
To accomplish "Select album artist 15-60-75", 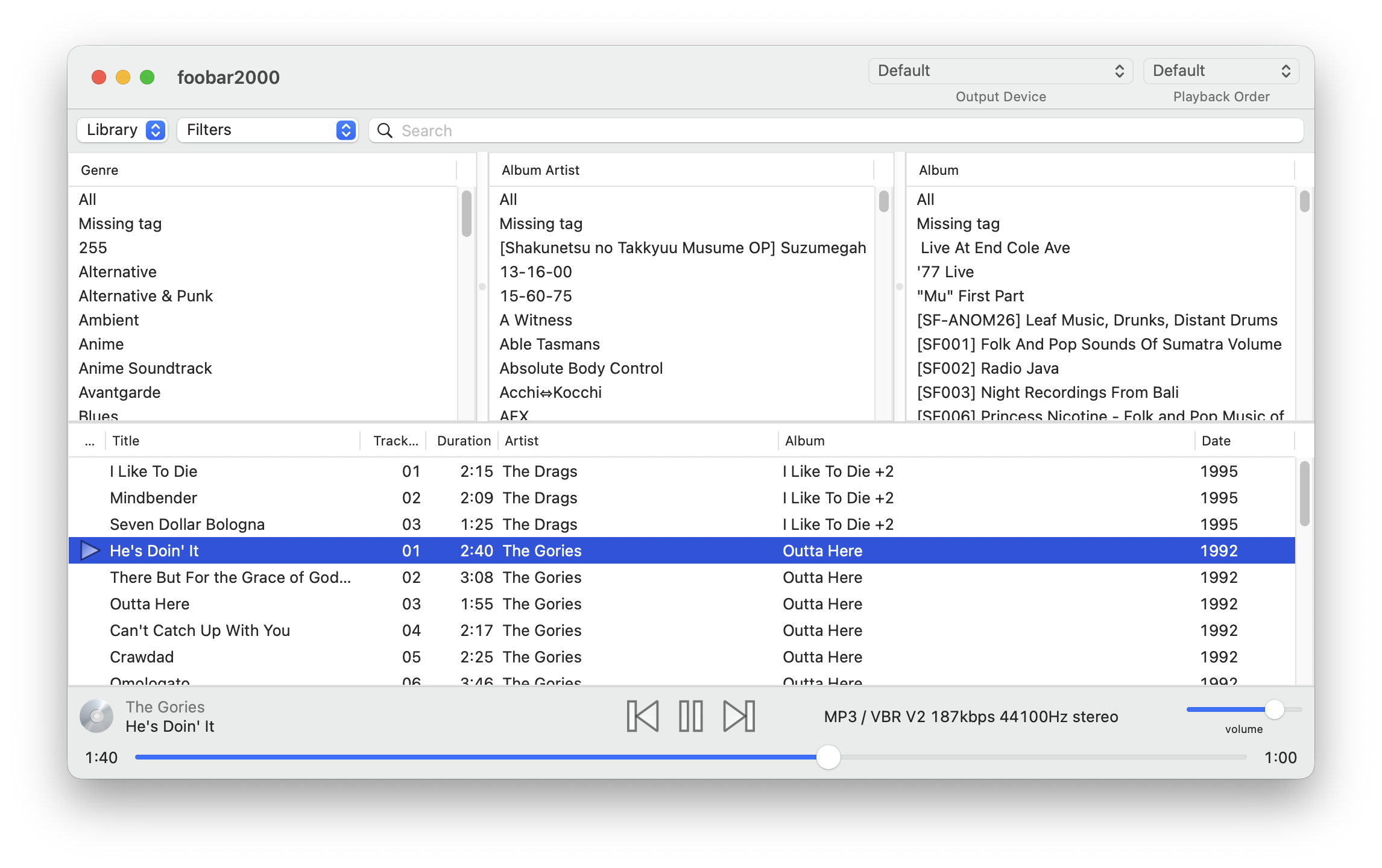I will [682, 296].
